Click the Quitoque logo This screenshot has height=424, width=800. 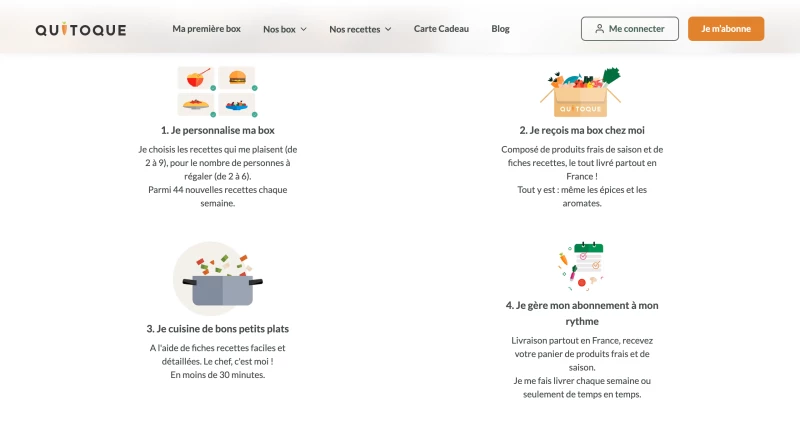pos(81,29)
